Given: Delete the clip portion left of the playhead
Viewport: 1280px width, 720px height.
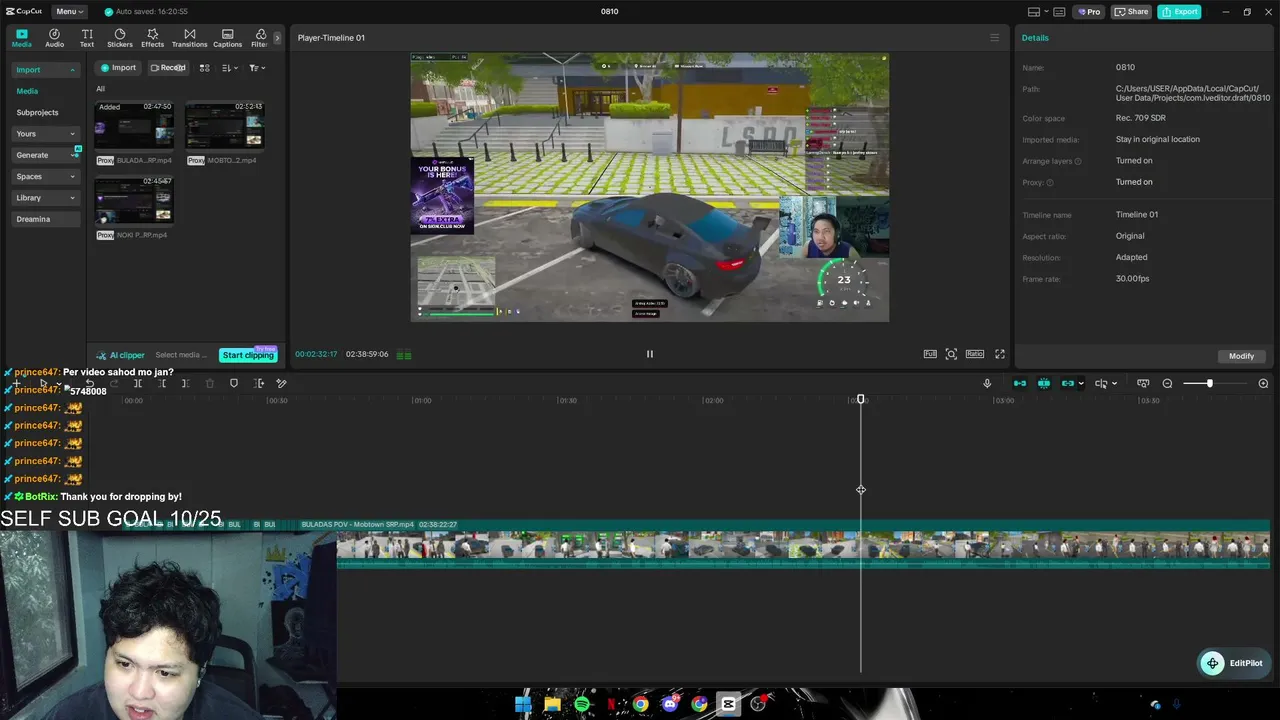Looking at the screenshot, I should pyautogui.click(x=162, y=383).
